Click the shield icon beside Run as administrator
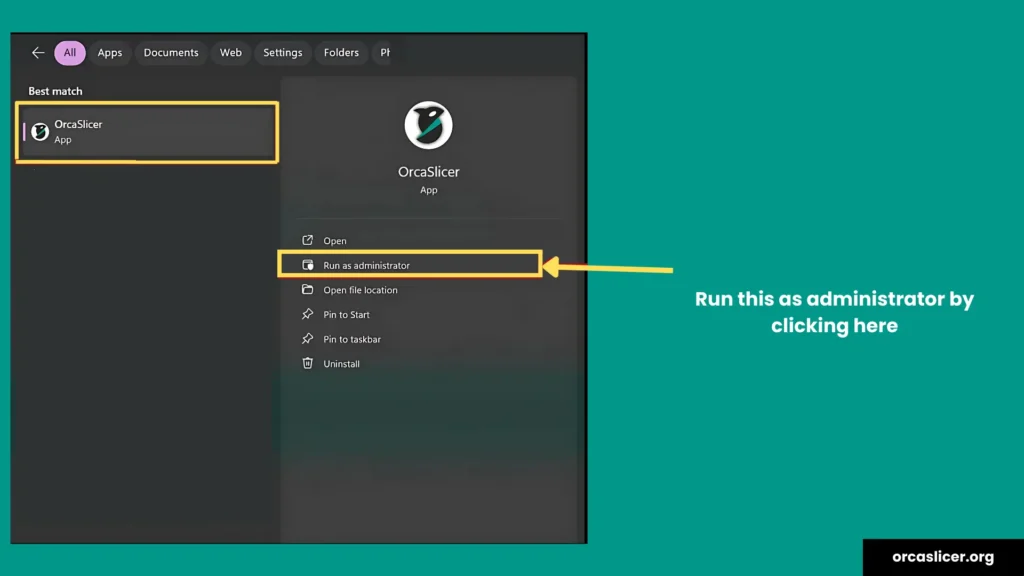1024x576 pixels. tap(308, 265)
